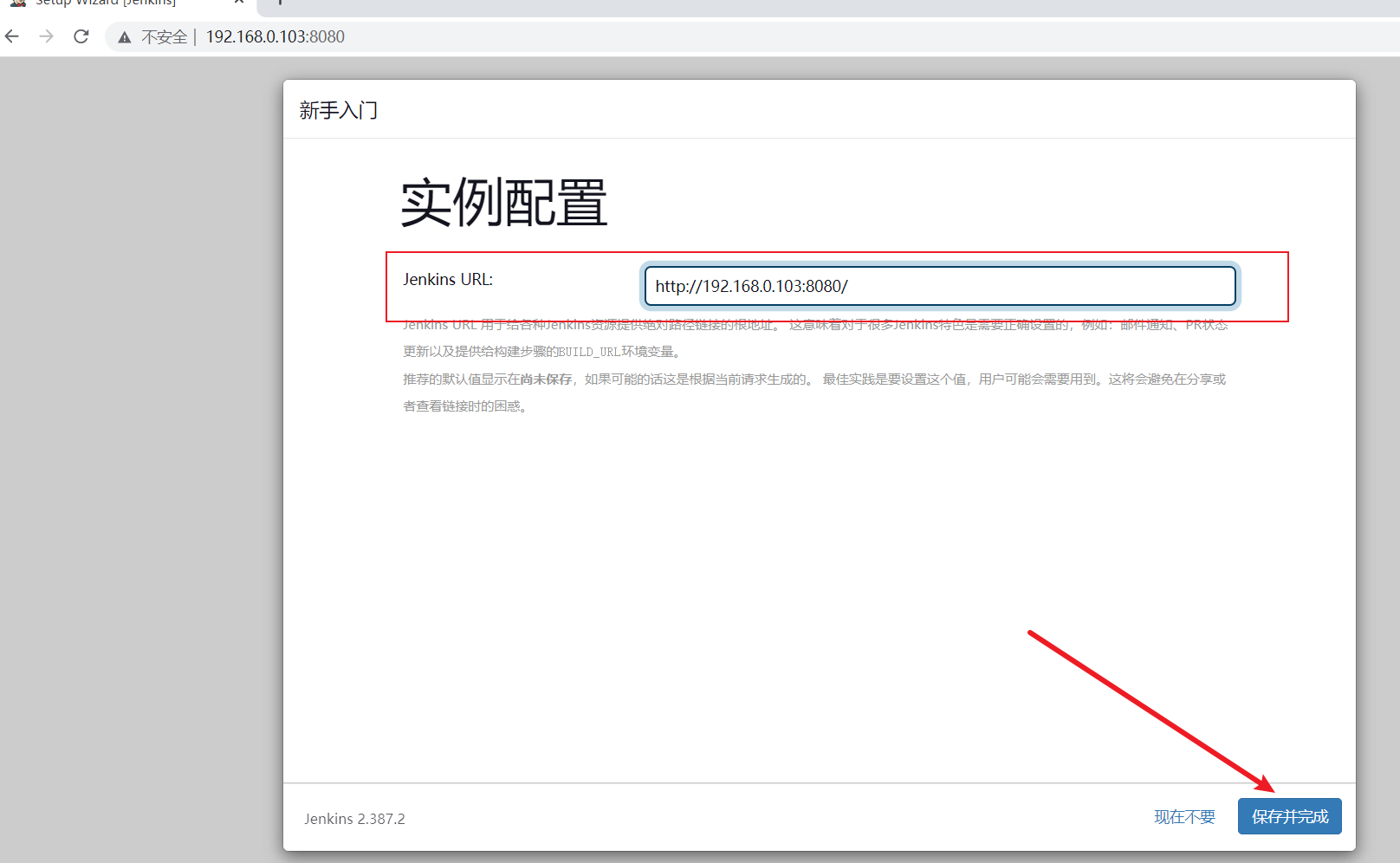Viewport: 1400px width, 863px height.
Task: Click the Jenkins favicon on the tab
Action: point(18,3)
